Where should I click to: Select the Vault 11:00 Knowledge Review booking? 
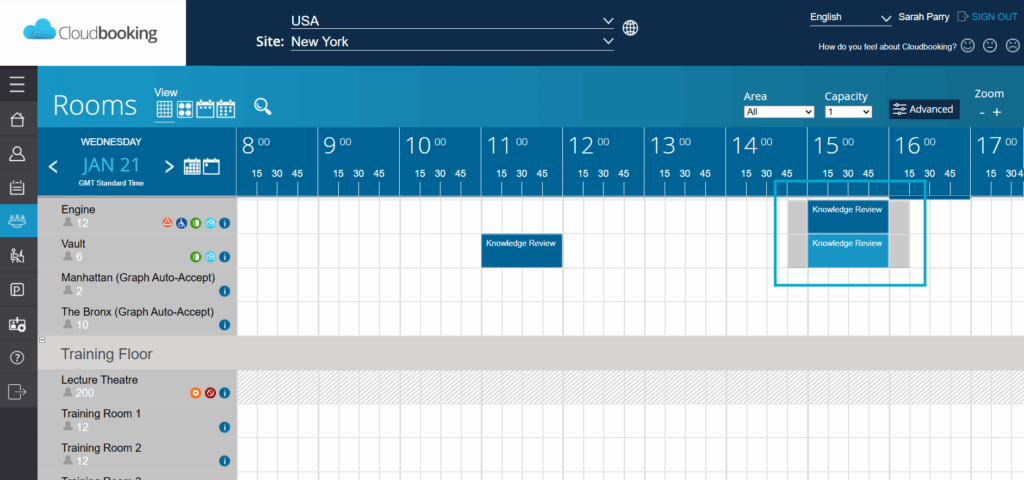point(521,250)
